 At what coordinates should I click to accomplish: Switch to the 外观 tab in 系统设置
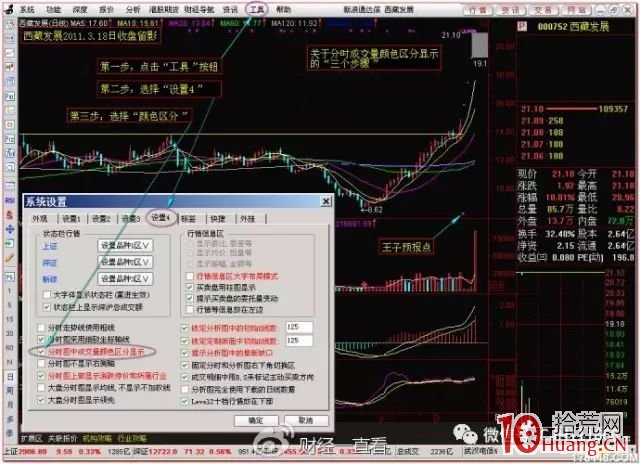tap(40, 219)
